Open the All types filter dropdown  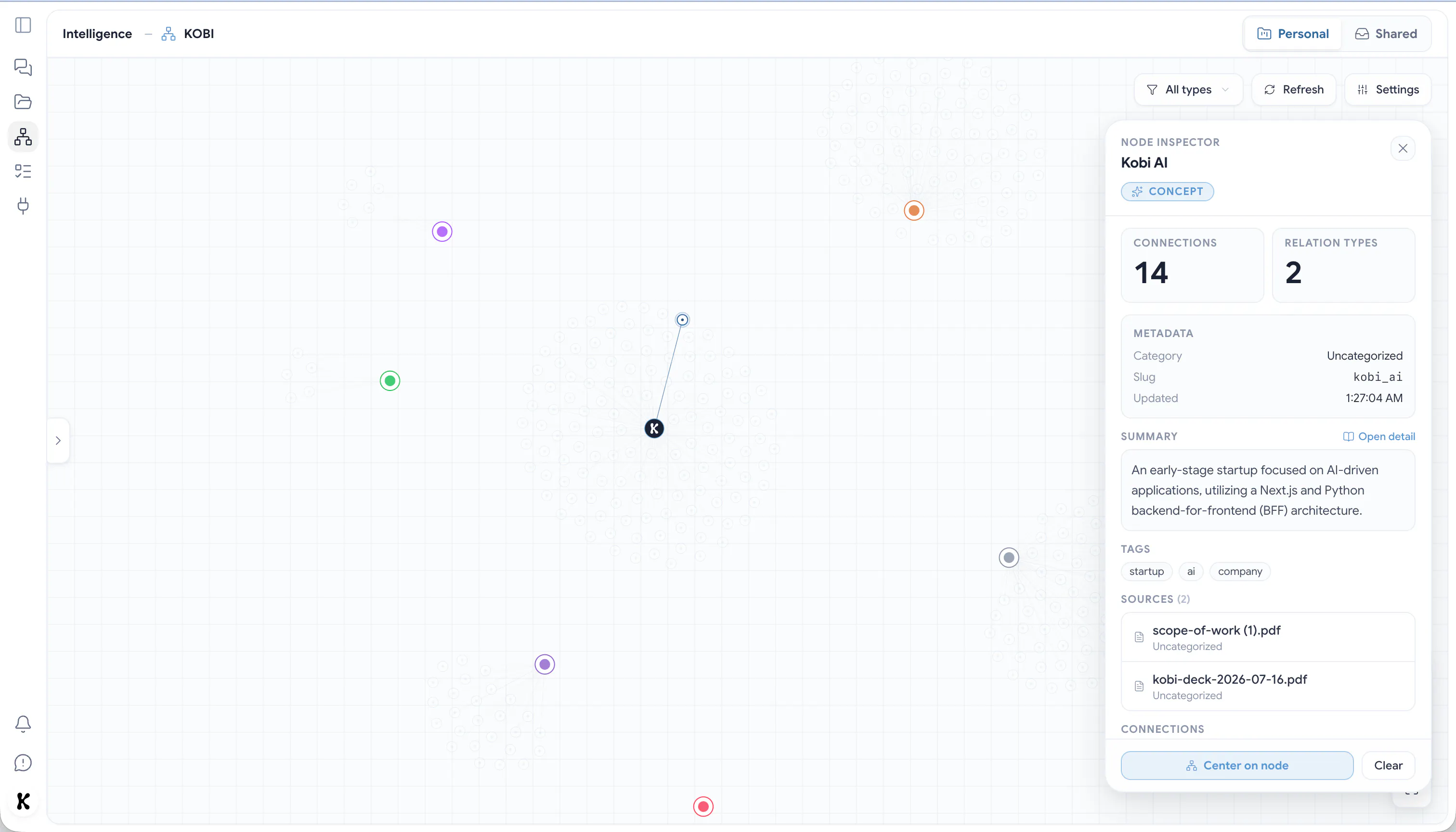1189,90
